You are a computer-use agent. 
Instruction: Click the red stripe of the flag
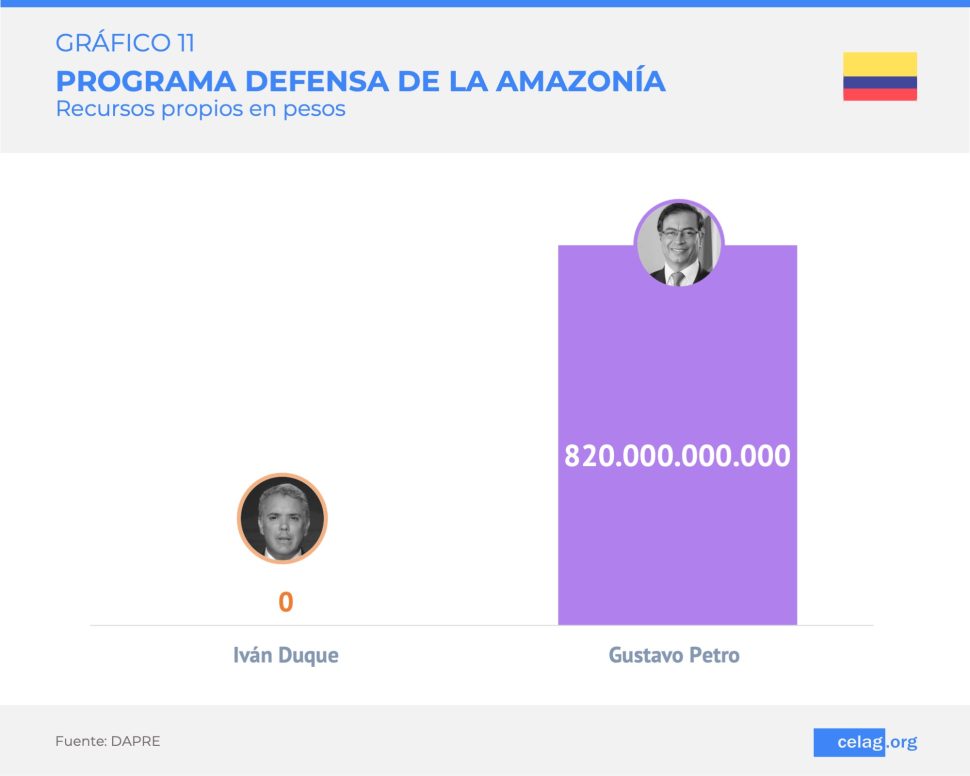pyautogui.click(x=880, y=95)
